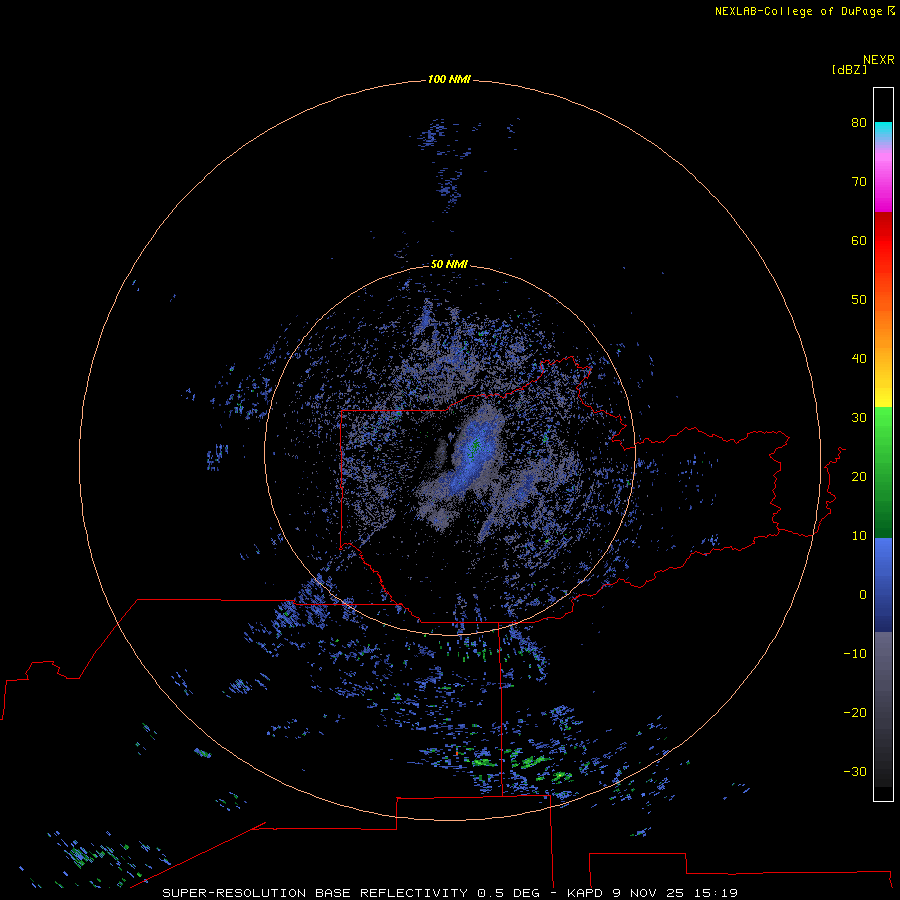Click the cyan segment of the color bar
Viewport: 900px width, 900px height.
[x=883, y=130]
